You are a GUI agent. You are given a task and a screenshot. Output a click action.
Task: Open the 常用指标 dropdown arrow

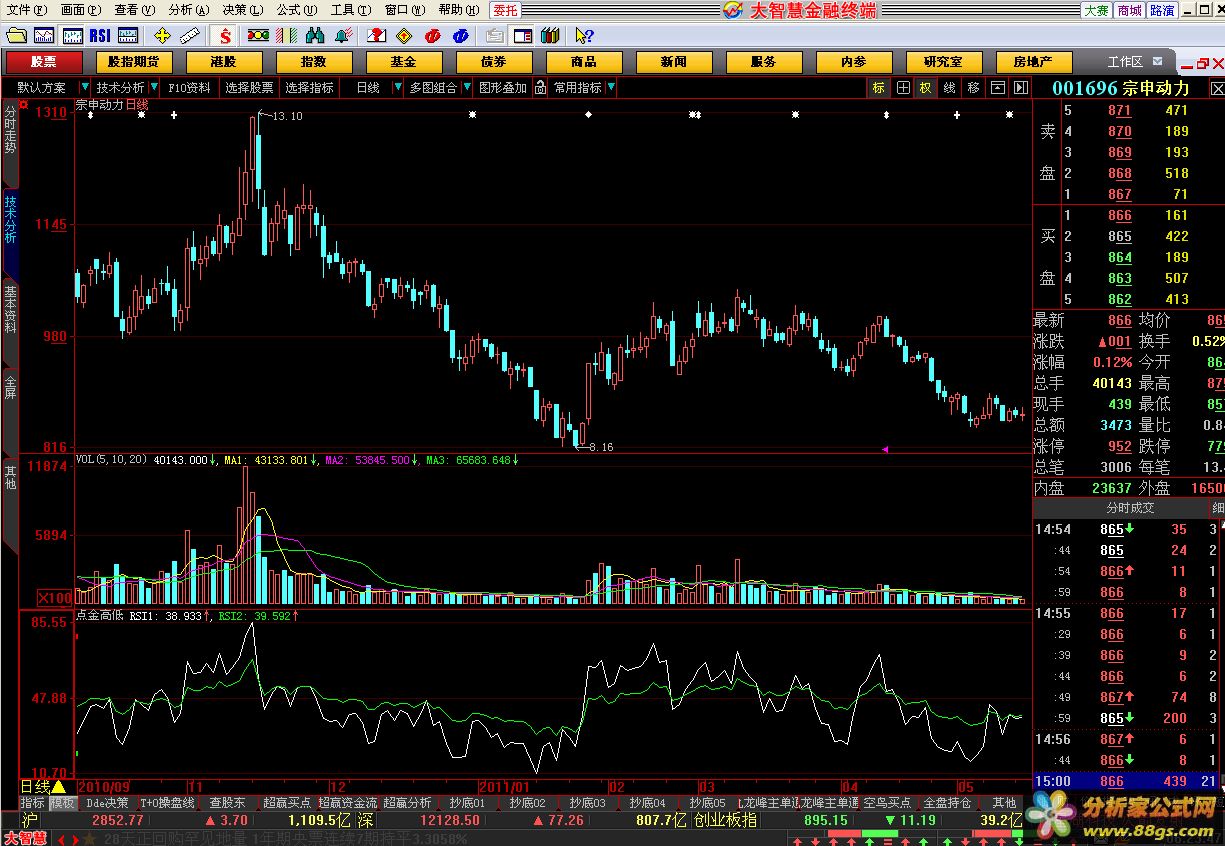[x=611, y=88]
